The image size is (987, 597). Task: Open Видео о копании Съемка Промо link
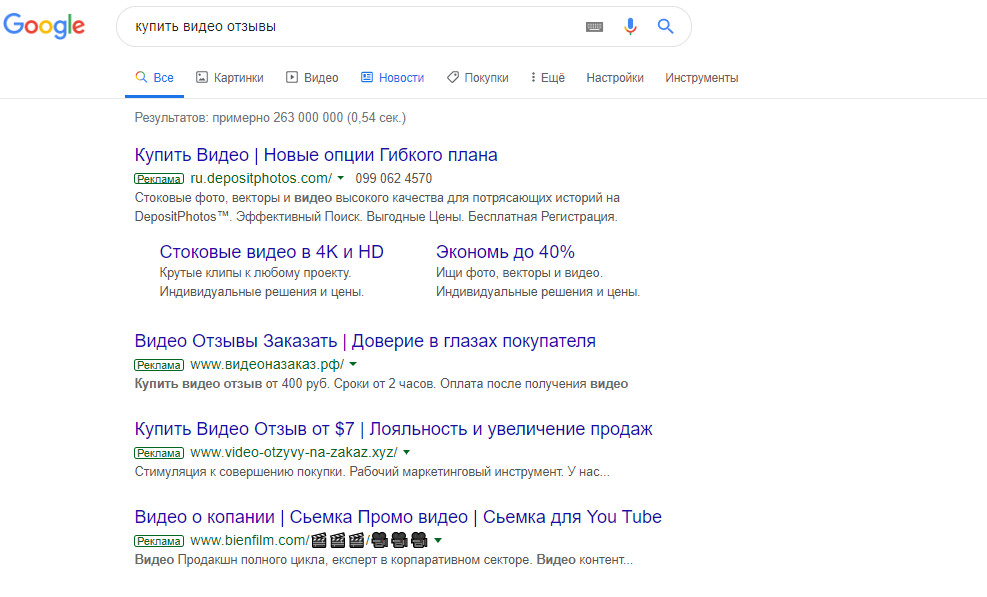coord(398,517)
